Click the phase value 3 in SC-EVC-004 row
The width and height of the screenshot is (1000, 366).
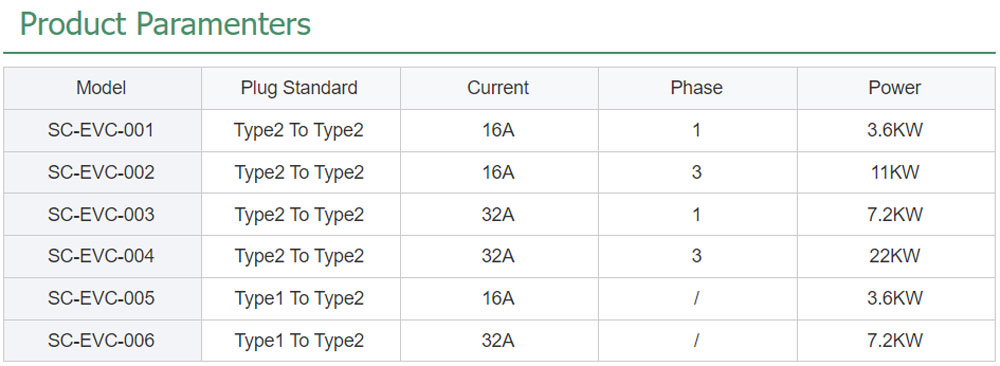[x=696, y=256]
